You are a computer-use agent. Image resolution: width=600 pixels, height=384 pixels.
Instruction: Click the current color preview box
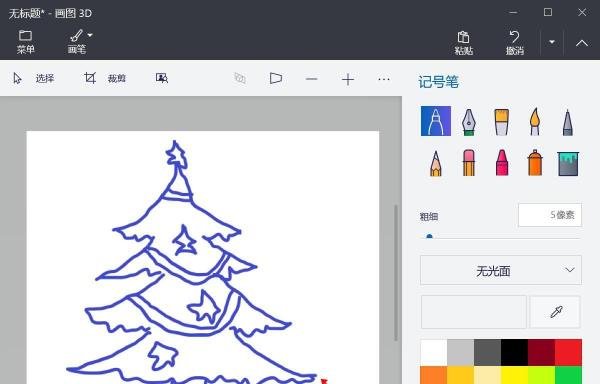tap(474, 312)
